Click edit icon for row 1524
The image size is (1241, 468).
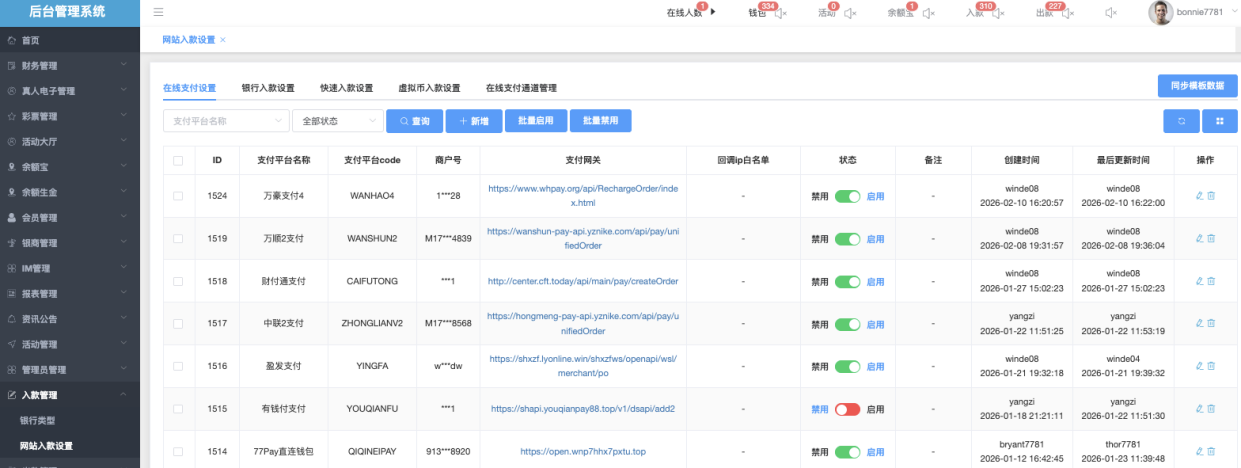tap(1199, 196)
